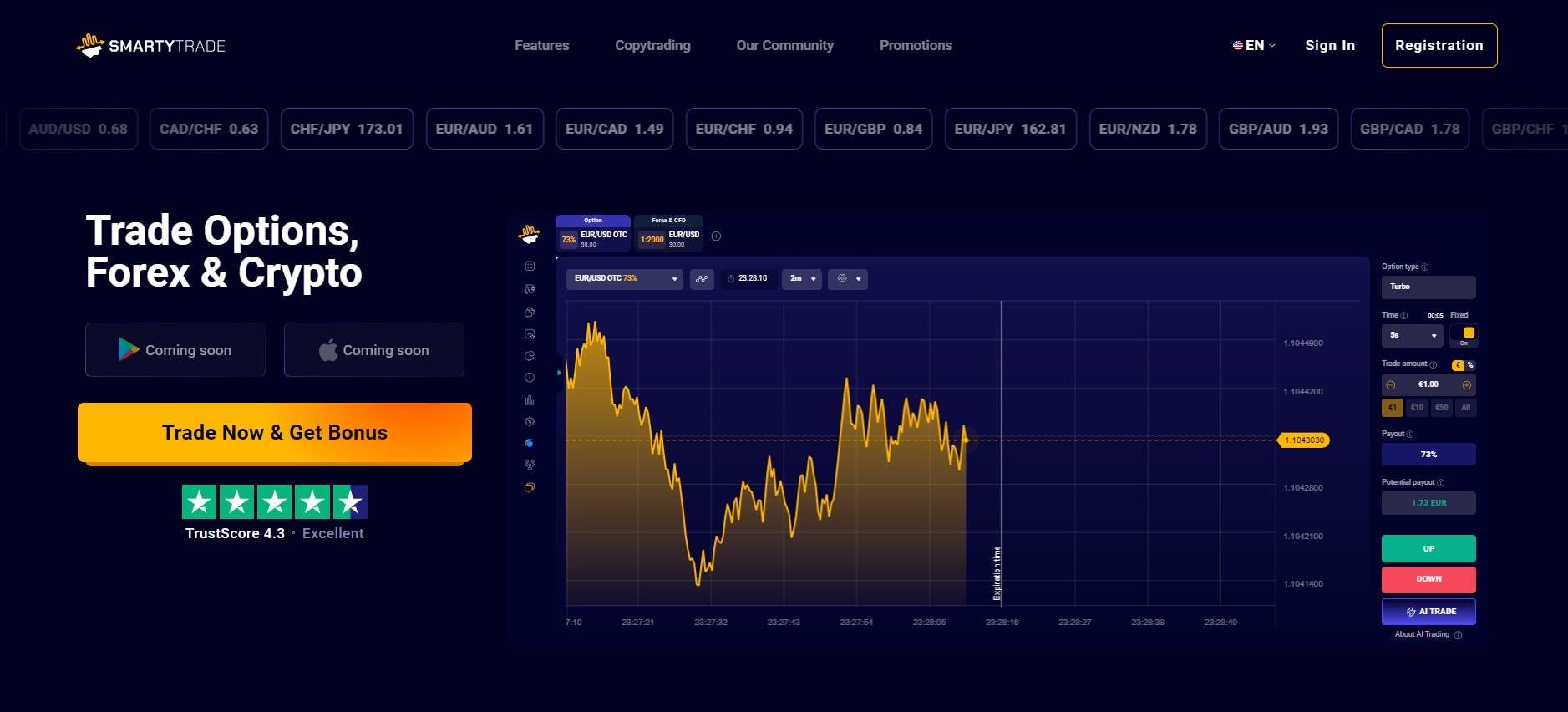Open the 2m timeframe dropdown

(x=801, y=279)
